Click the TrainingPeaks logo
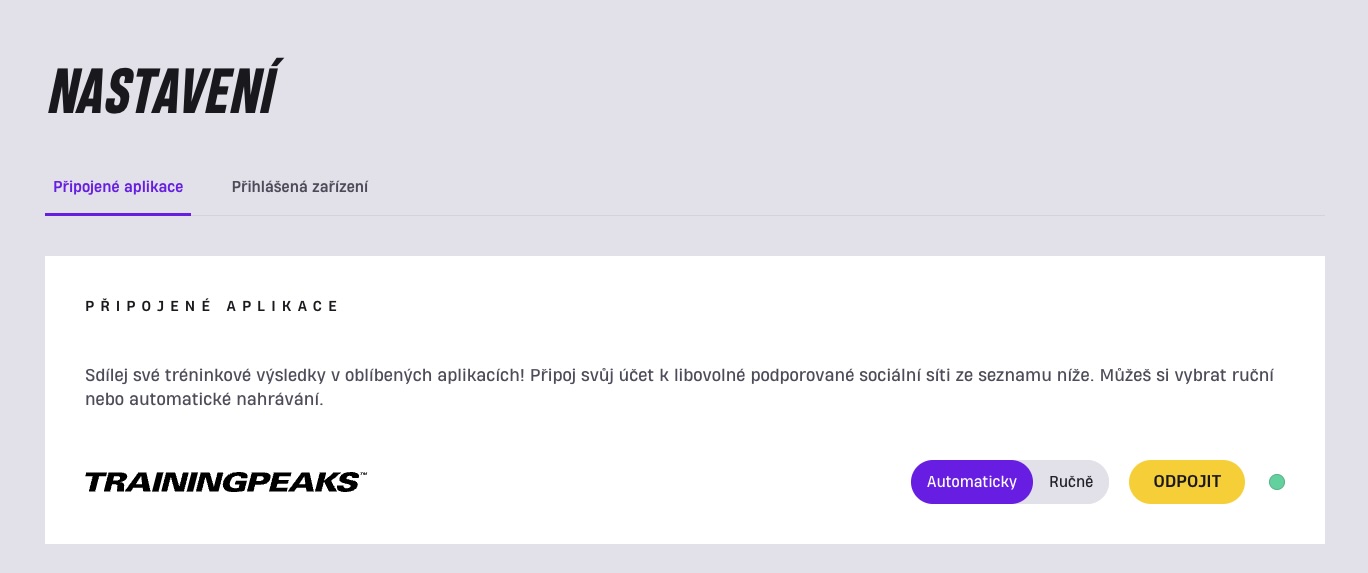The image size is (1368, 573). click(226, 482)
